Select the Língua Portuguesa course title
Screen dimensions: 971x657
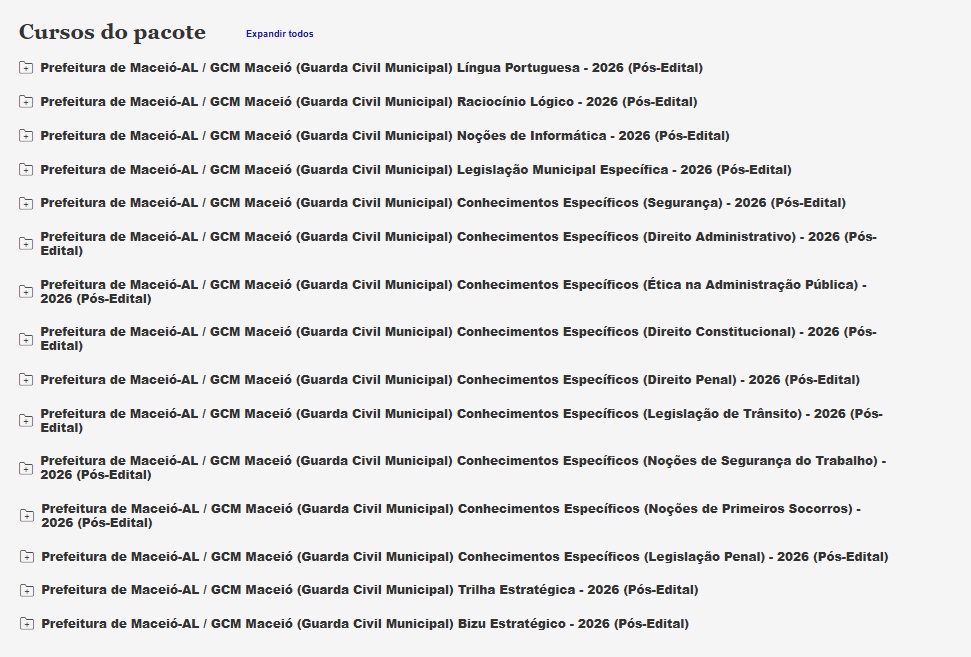tap(371, 68)
